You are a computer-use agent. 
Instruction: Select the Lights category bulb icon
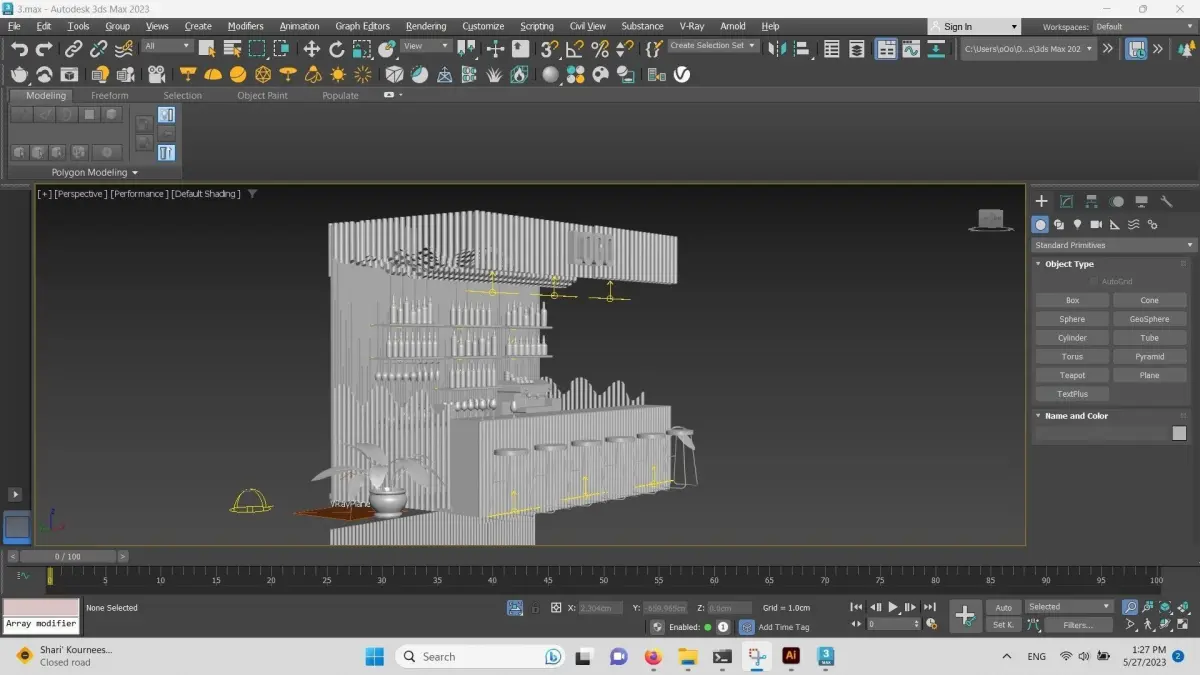(1078, 225)
